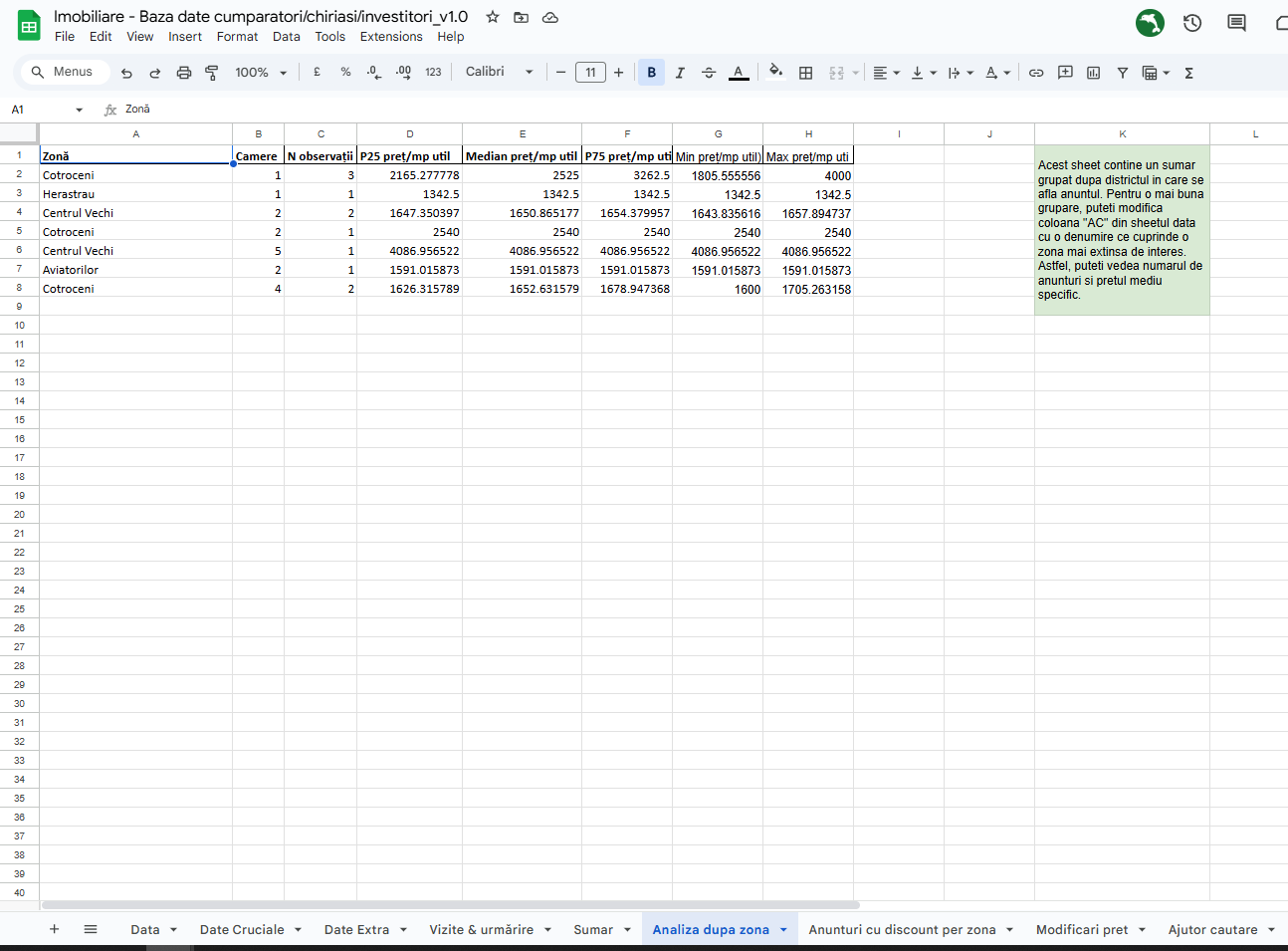1288x951 pixels.
Task: Toggle bold formatting button
Action: [x=652, y=73]
